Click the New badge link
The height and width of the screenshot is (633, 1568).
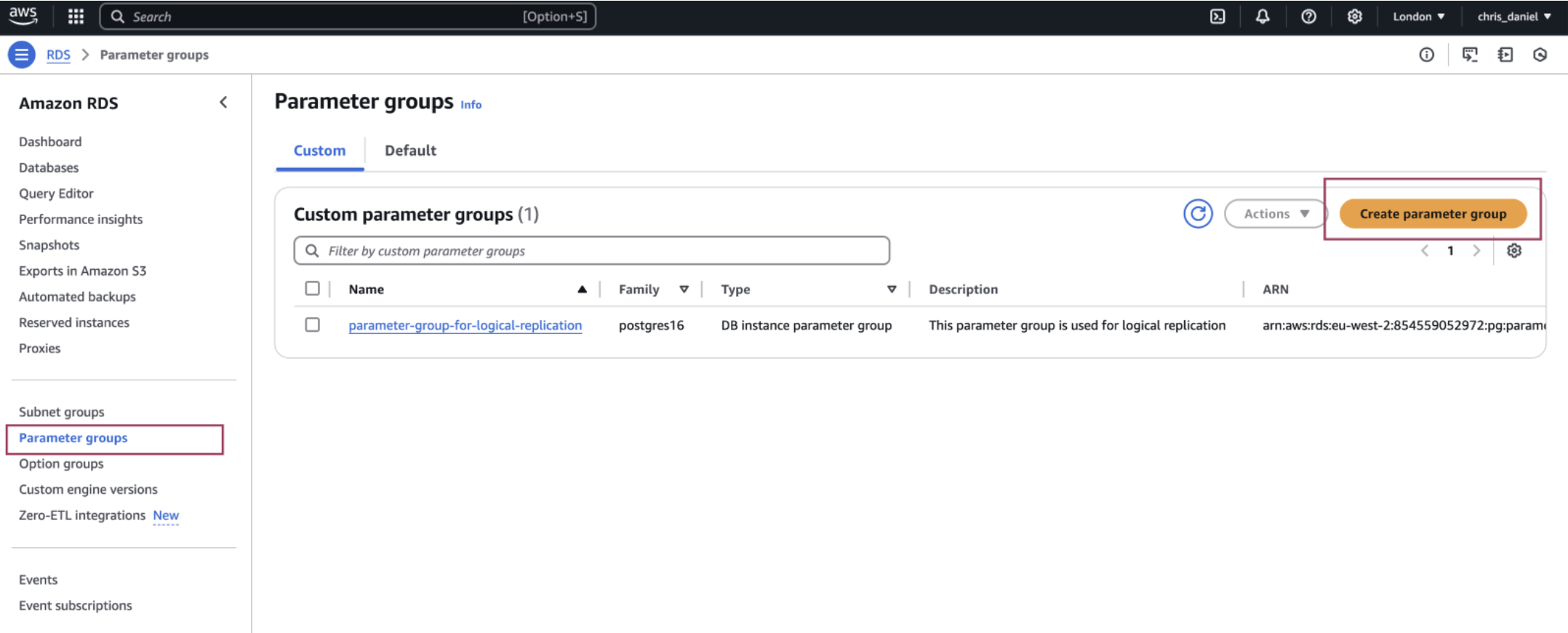point(166,516)
